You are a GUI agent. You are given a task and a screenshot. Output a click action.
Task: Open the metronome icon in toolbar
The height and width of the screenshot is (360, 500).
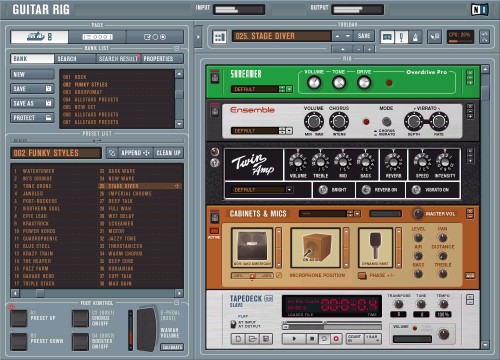pos(415,37)
